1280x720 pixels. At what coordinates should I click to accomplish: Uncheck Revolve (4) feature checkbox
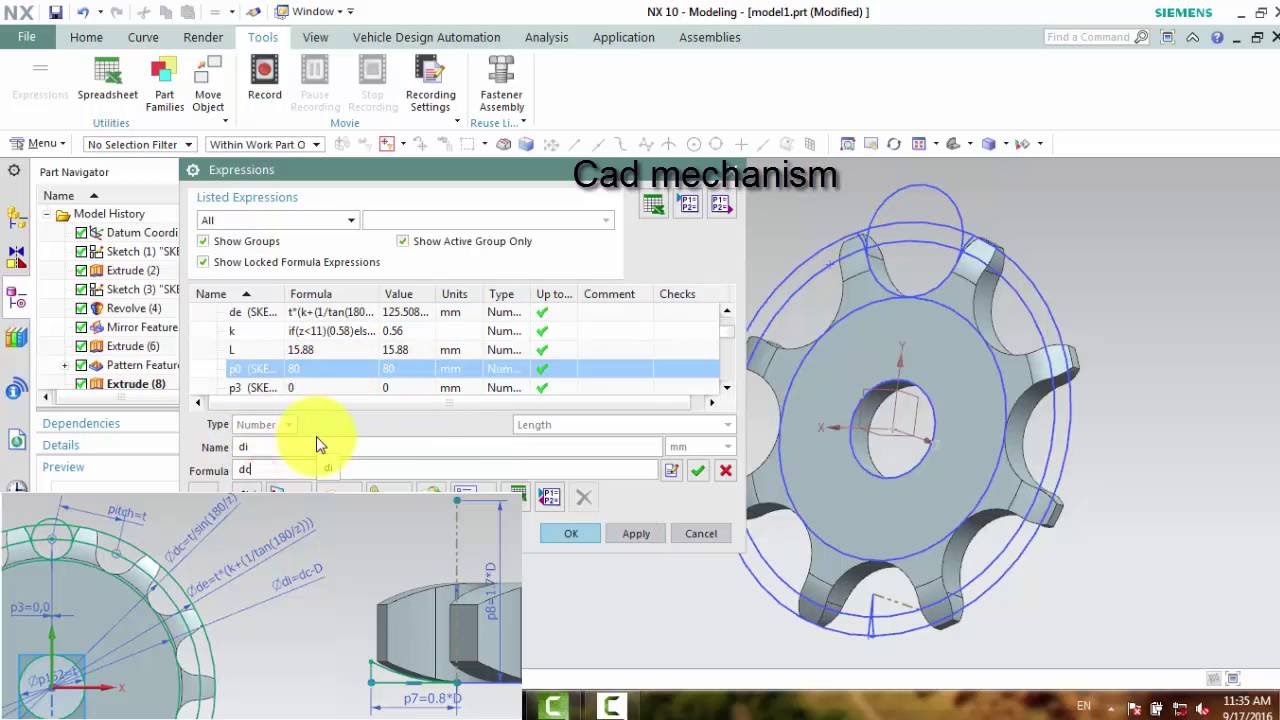coord(81,309)
